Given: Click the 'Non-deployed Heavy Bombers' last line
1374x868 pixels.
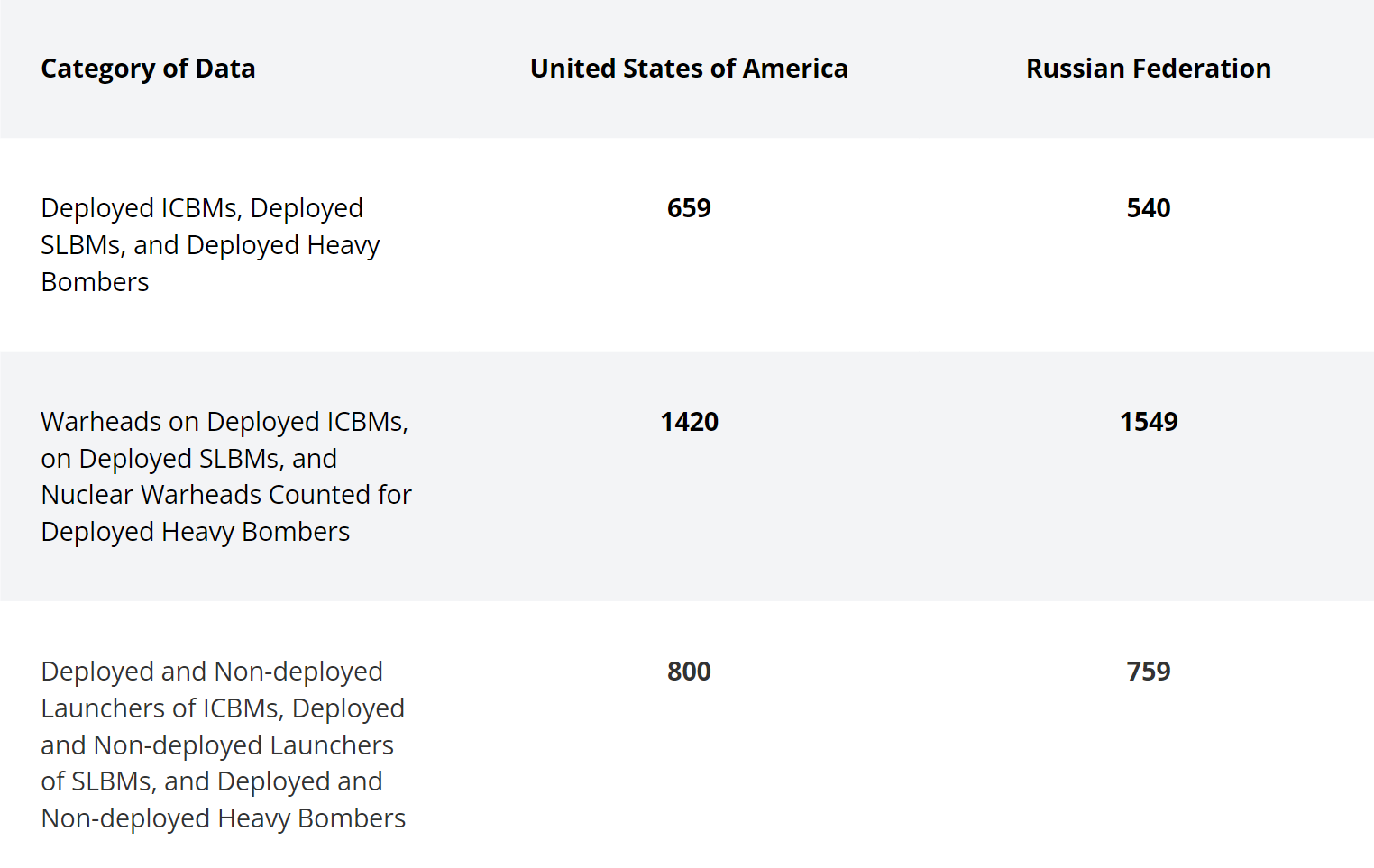Looking at the screenshot, I should click(224, 818).
